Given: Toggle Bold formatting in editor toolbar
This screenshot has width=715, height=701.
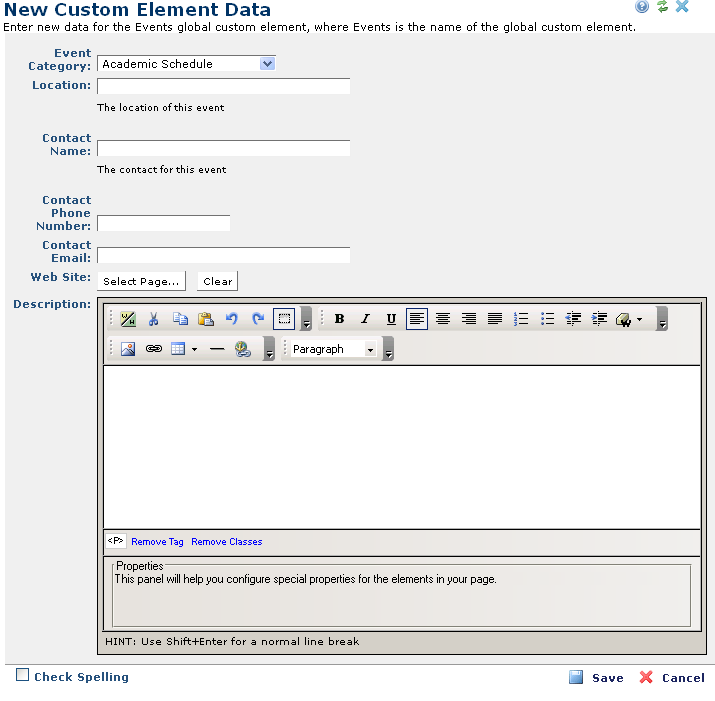Looking at the screenshot, I should [339, 319].
